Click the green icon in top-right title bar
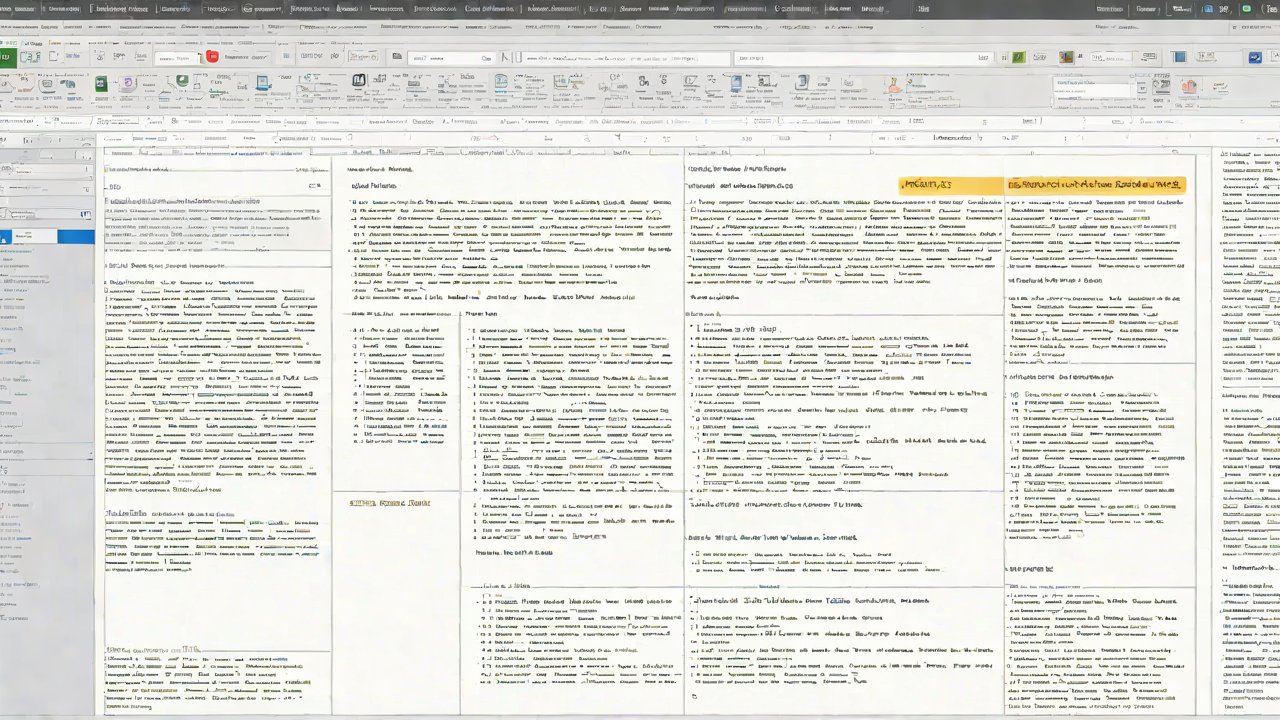1280x720 pixels. 1246,9
